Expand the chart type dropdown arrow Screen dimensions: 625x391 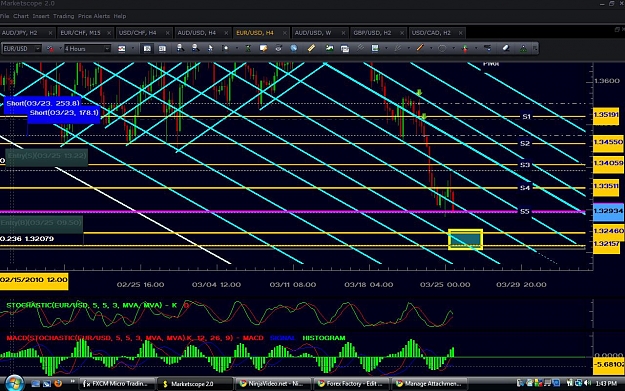(x=132, y=49)
